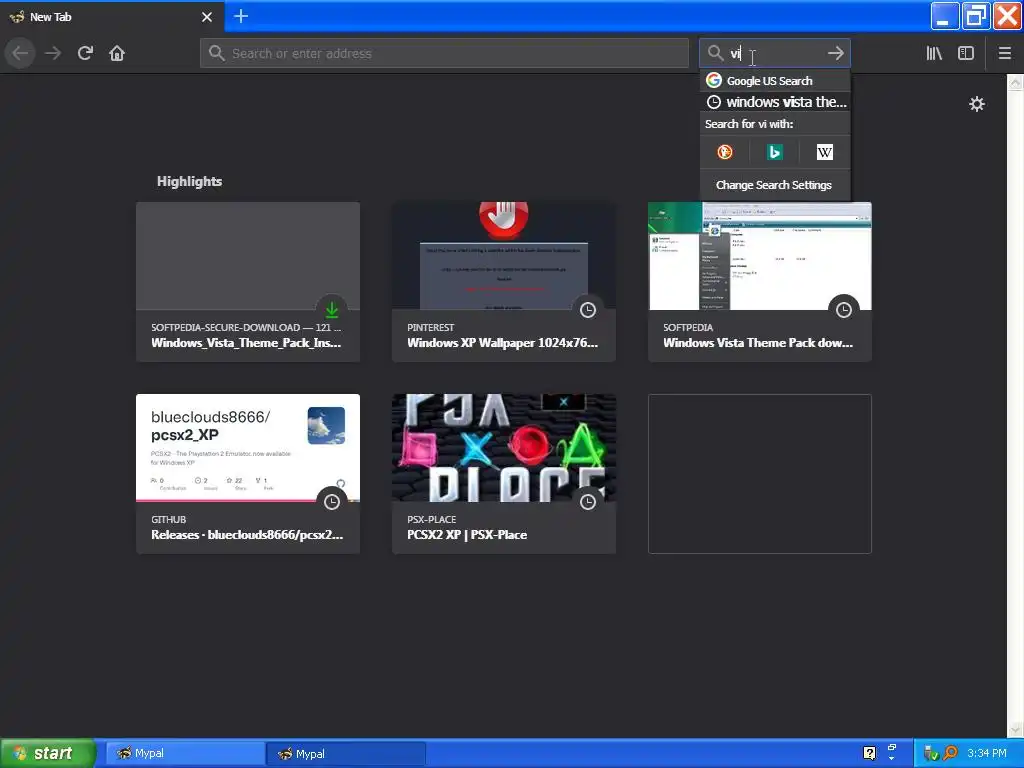Choose the windows vista the... suggestion
This screenshot has width=1024, height=768.
[x=775, y=102]
